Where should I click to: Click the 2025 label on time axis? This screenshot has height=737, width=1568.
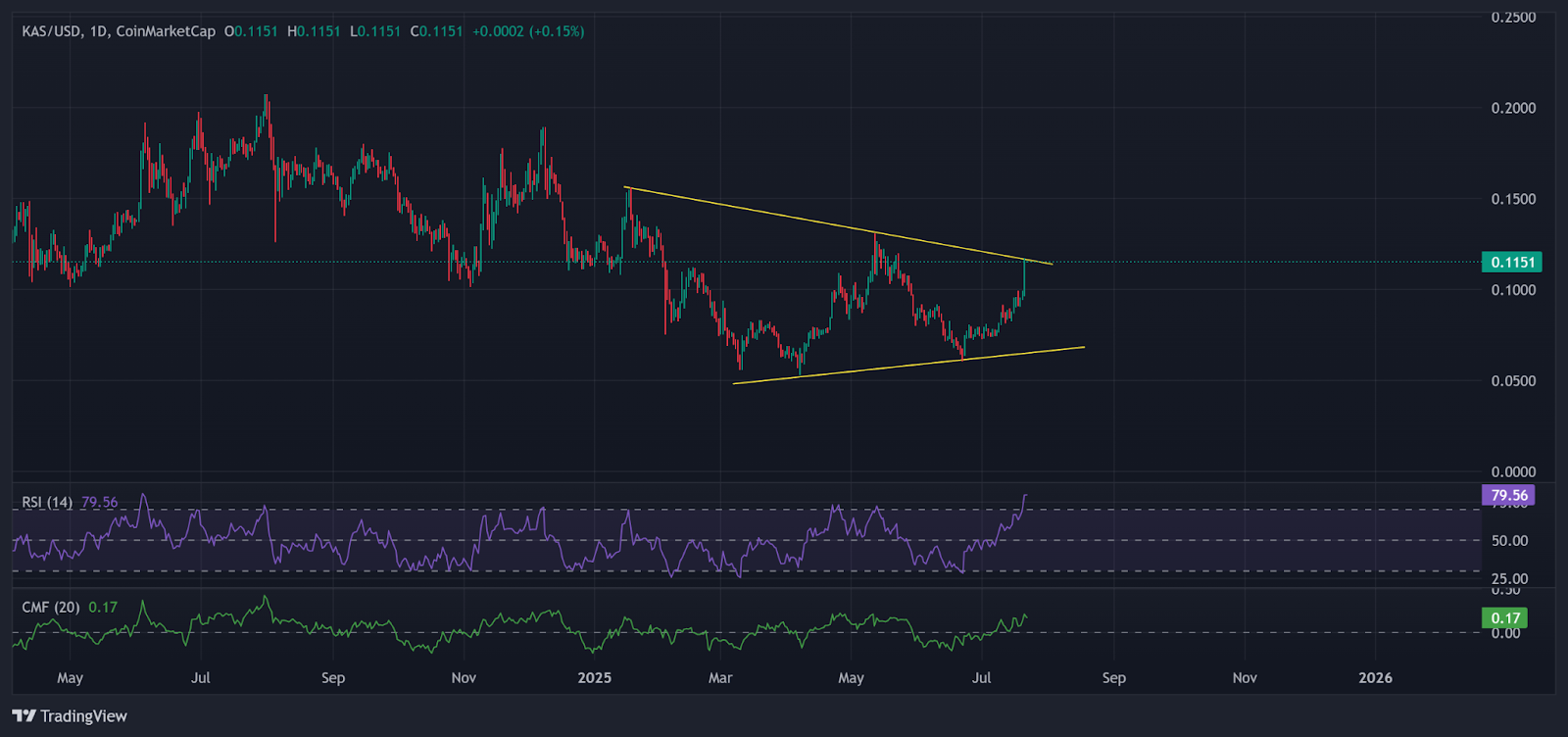coord(594,678)
